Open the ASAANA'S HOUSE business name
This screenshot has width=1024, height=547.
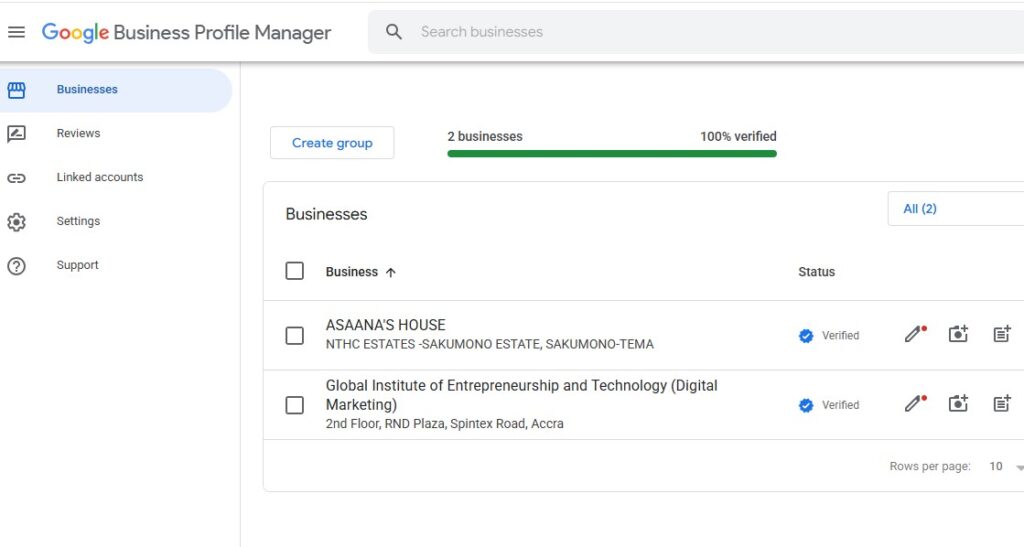click(x=385, y=325)
